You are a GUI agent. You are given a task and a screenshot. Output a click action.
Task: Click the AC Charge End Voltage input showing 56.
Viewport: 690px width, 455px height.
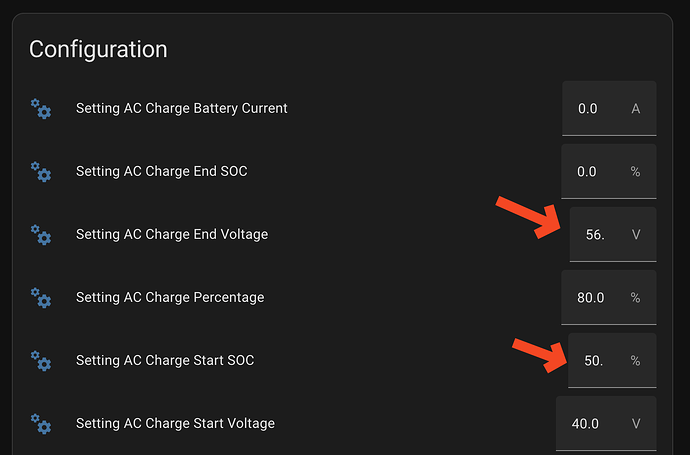click(x=596, y=234)
